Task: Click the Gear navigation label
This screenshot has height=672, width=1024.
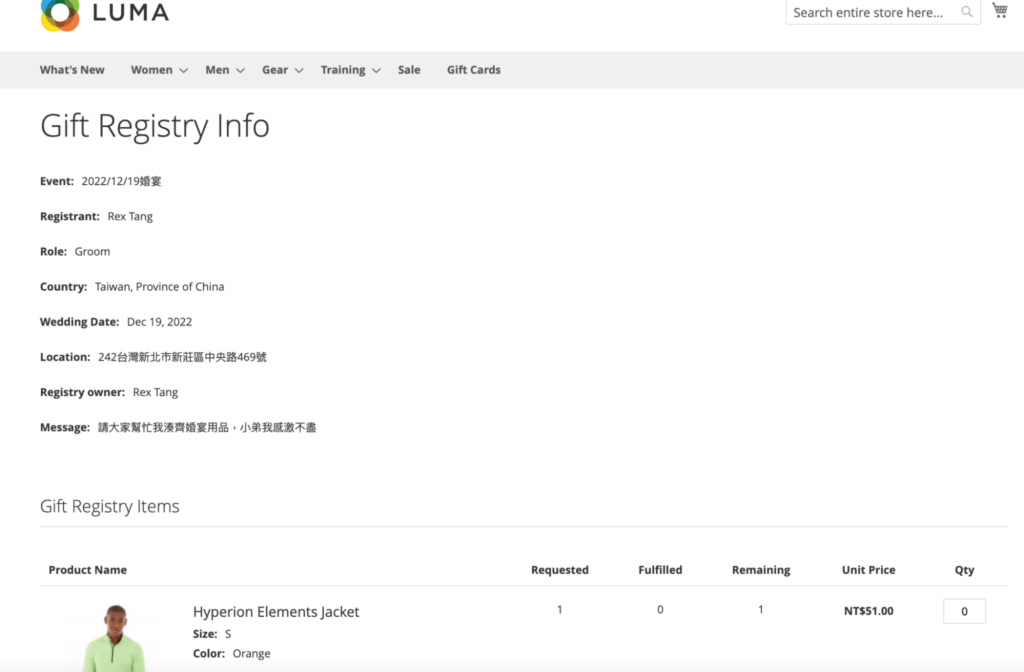Action: click(275, 70)
